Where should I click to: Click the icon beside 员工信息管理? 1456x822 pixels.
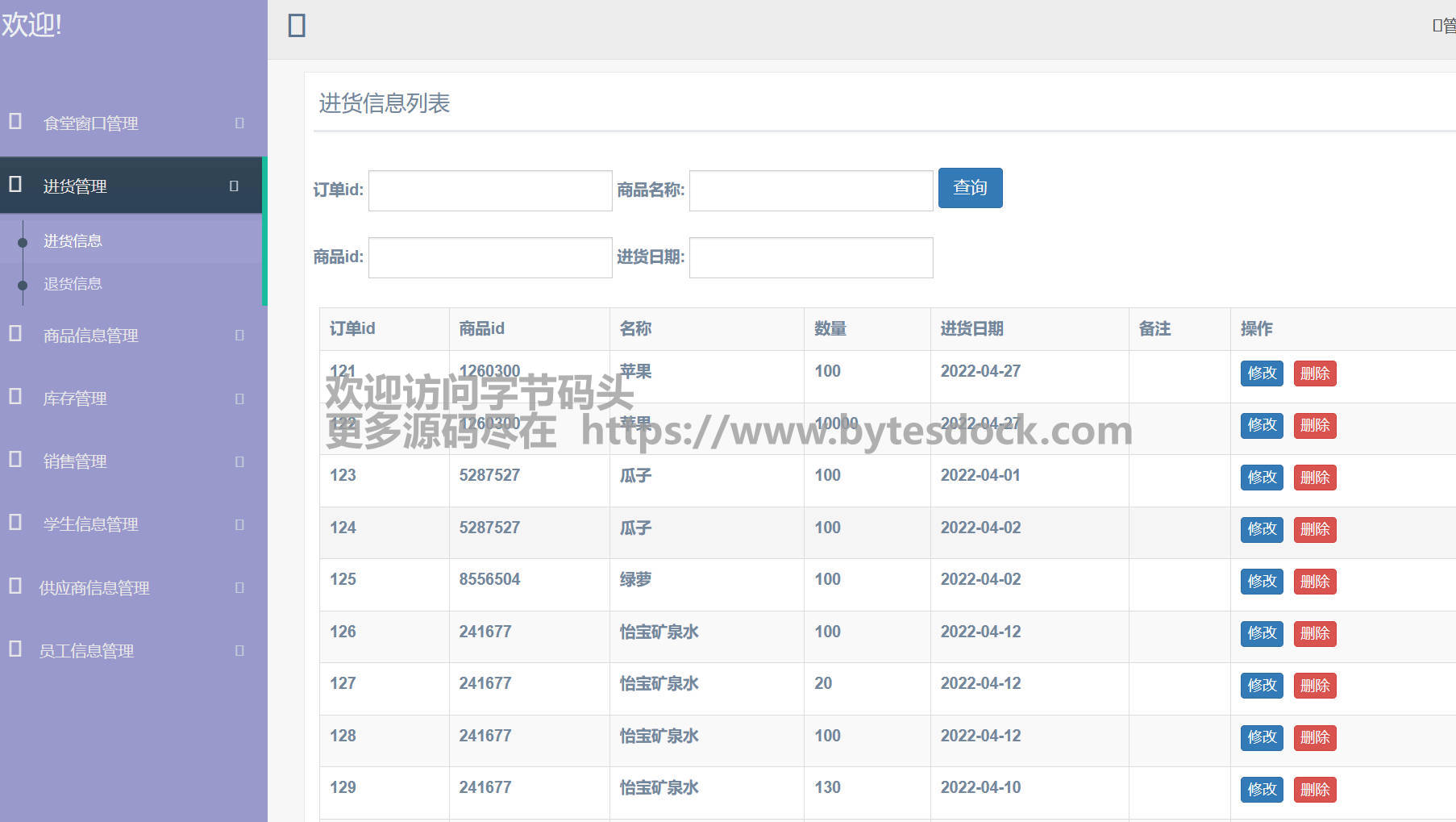click(x=15, y=649)
